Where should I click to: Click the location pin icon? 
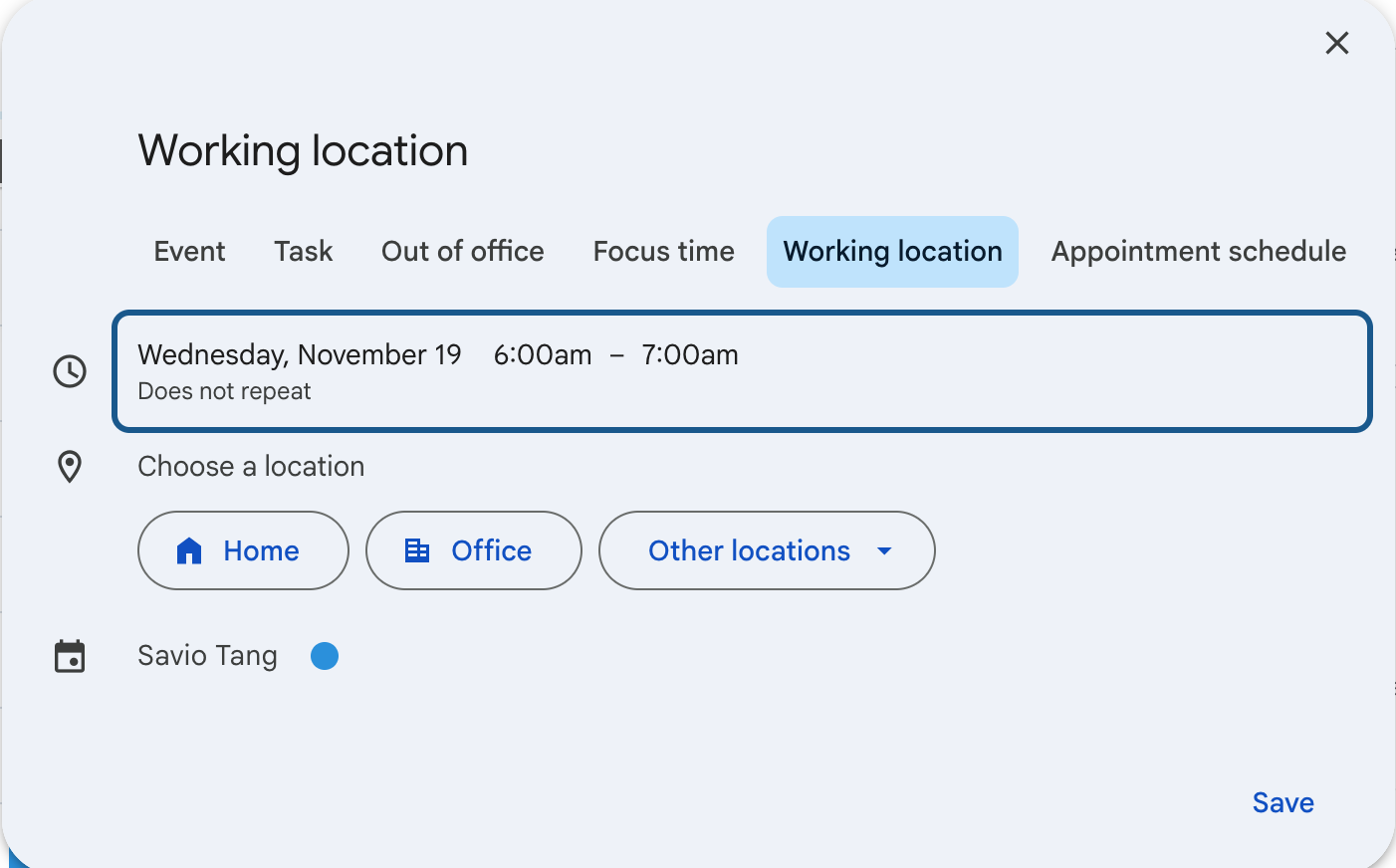70,466
